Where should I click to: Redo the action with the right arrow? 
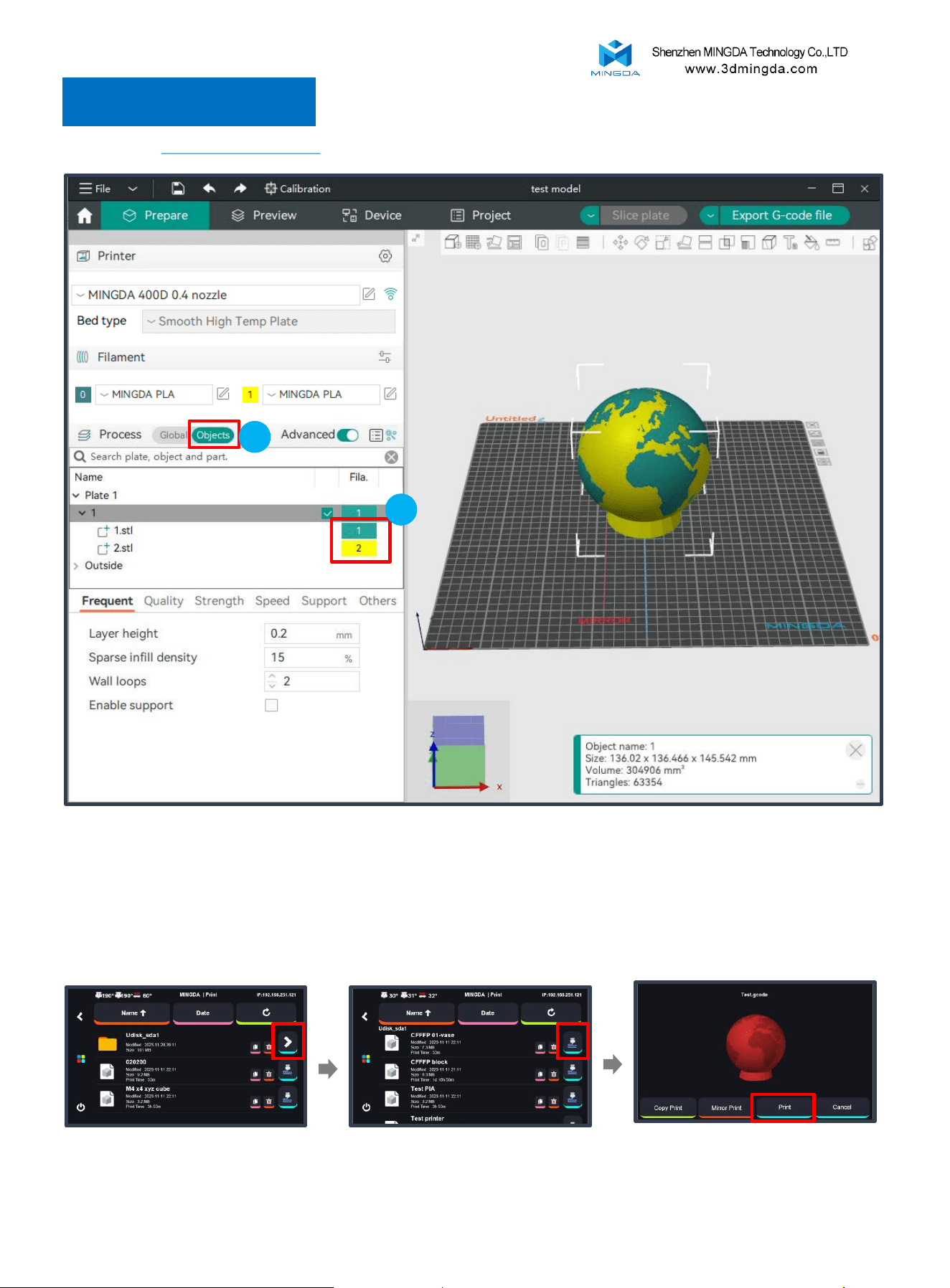pyautogui.click(x=240, y=189)
